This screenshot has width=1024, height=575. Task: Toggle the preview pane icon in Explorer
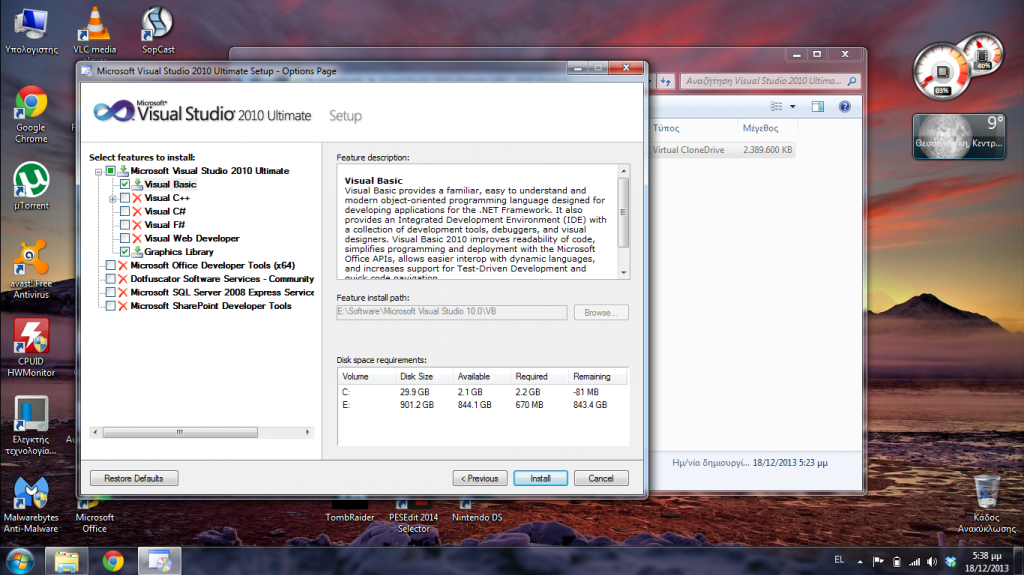[x=818, y=107]
